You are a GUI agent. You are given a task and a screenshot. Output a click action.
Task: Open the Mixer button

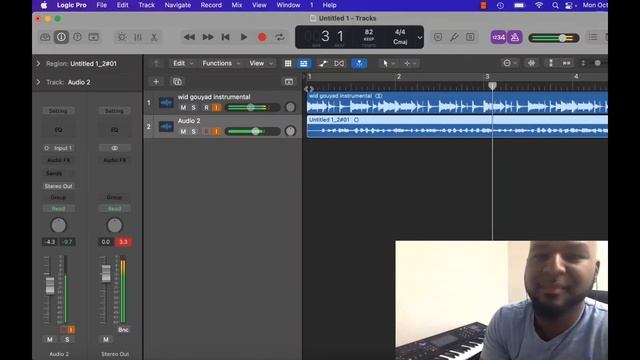pos(138,37)
